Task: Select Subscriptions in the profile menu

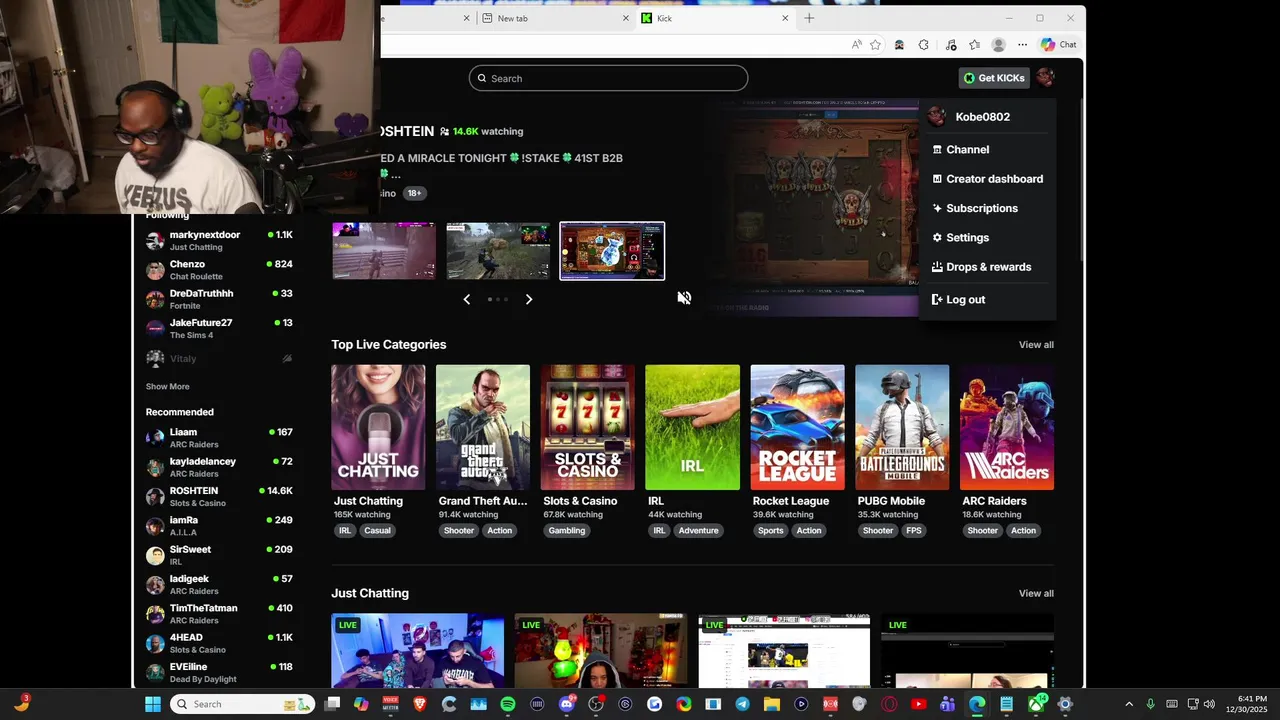Action: [987, 208]
